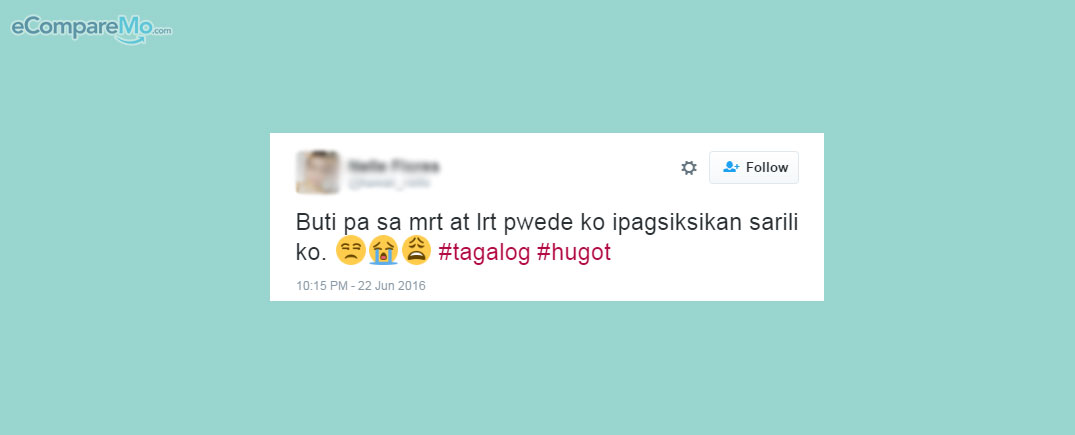Click the weary face emoji
Image resolution: width=1075 pixels, height=435 pixels.
click(x=416, y=250)
